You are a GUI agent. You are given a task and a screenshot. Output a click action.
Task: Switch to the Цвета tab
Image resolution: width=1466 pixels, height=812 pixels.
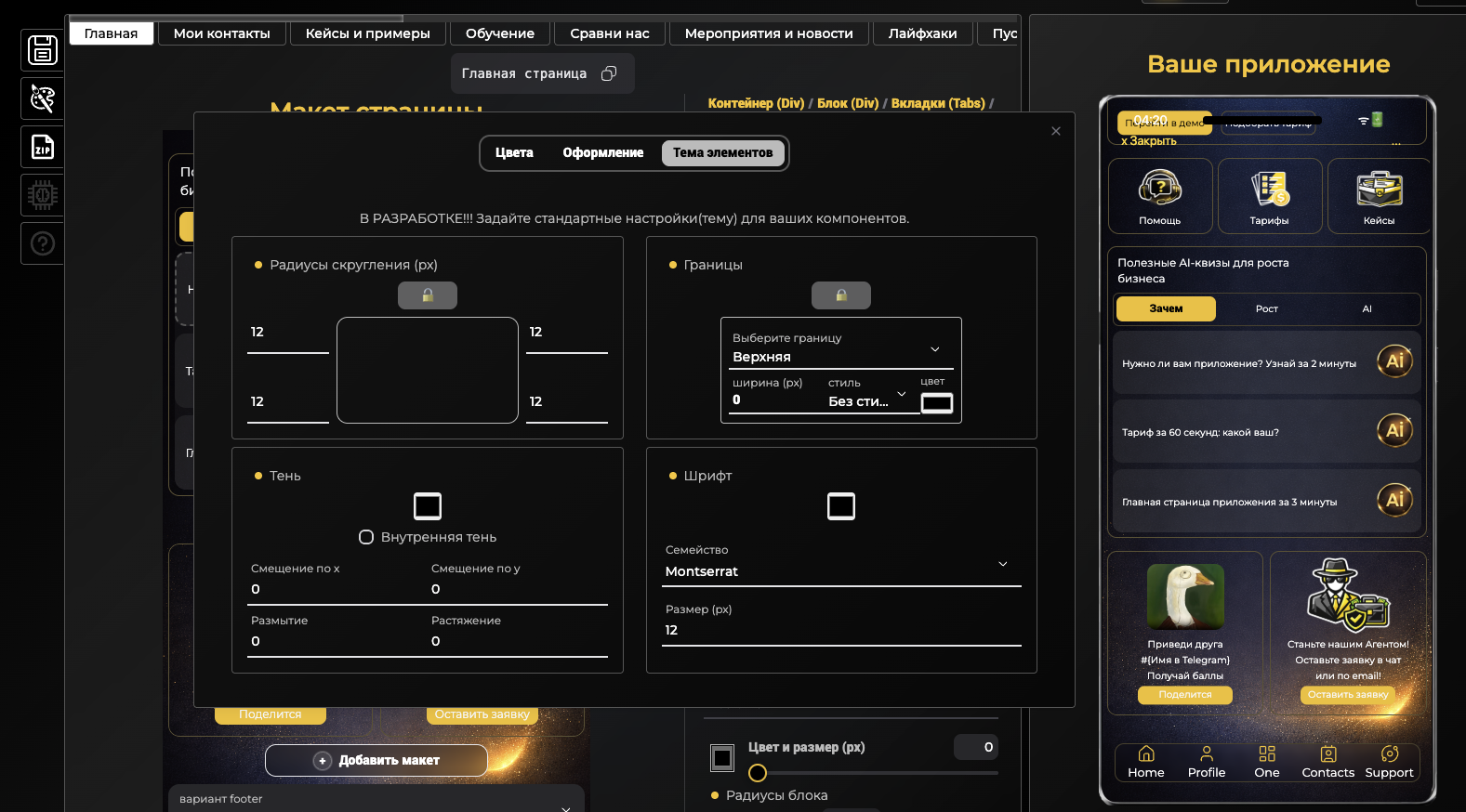[514, 153]
